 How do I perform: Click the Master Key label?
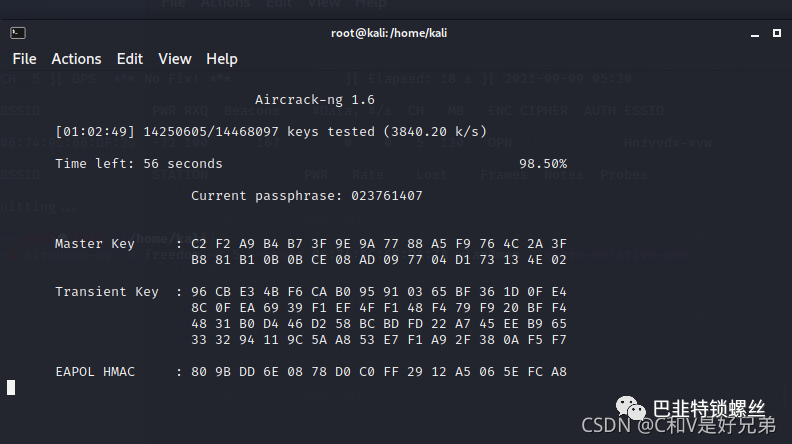click(95, 244)
